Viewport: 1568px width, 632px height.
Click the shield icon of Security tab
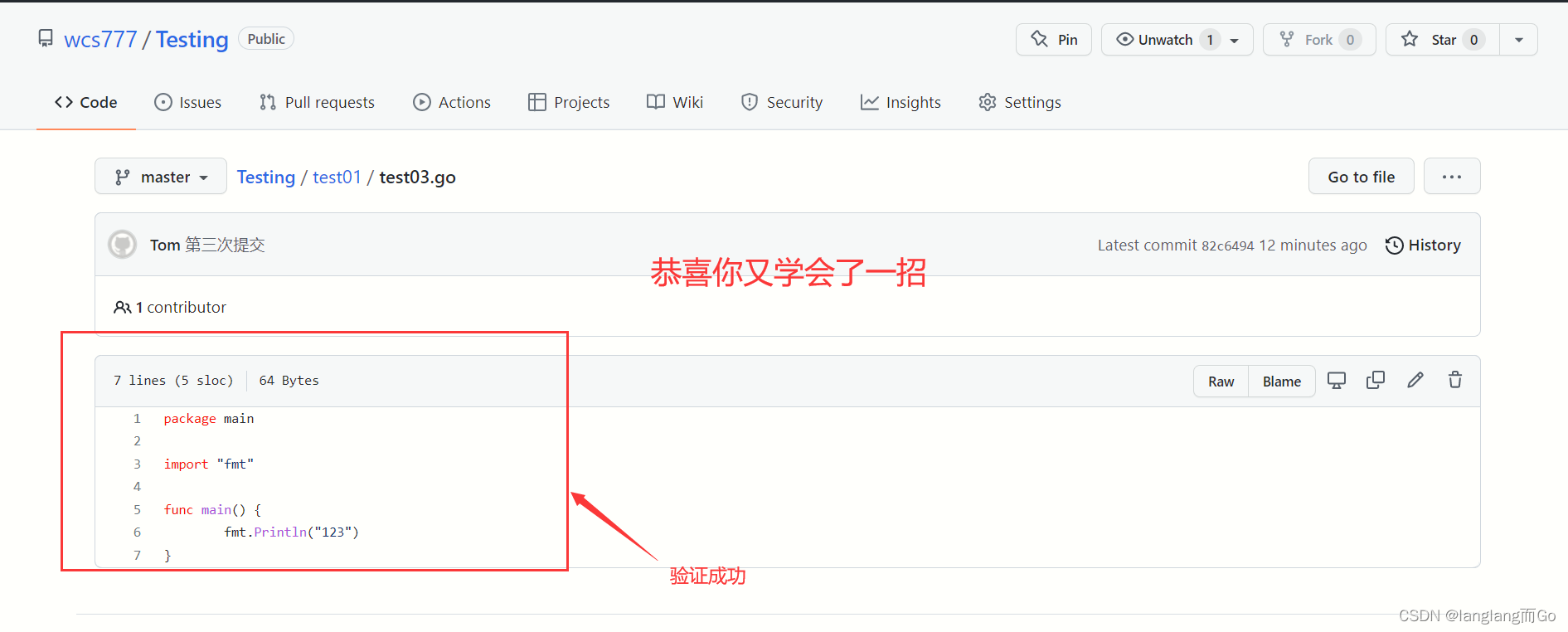pyautogui.click(x=750, y=102)
